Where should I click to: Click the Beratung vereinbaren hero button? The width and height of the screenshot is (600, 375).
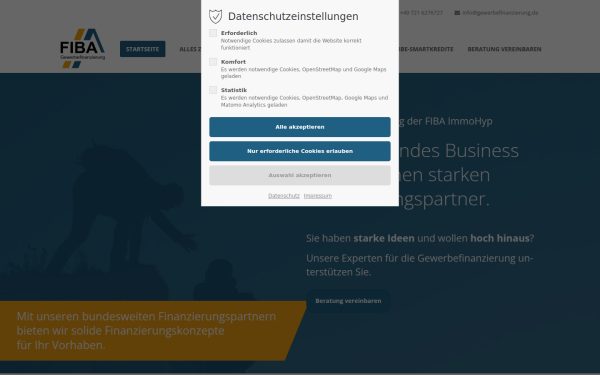coord(348,301)
